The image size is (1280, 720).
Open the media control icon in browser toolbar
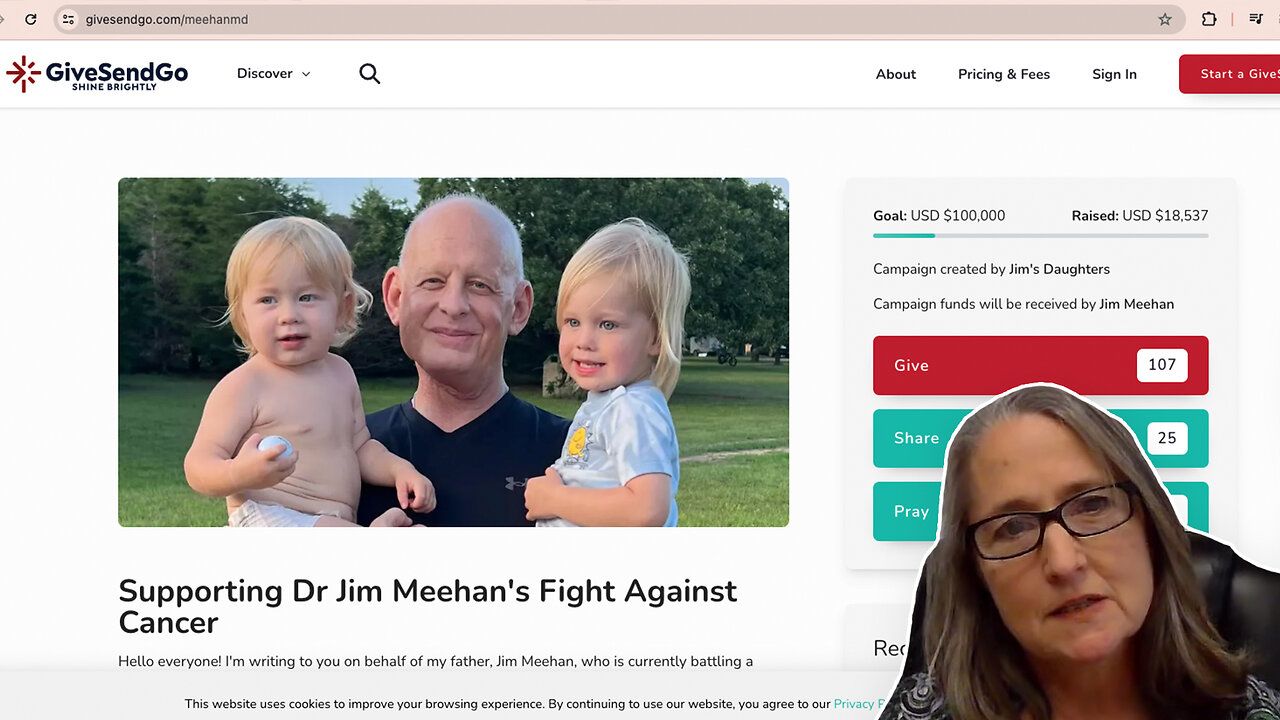coord(1256,19)
